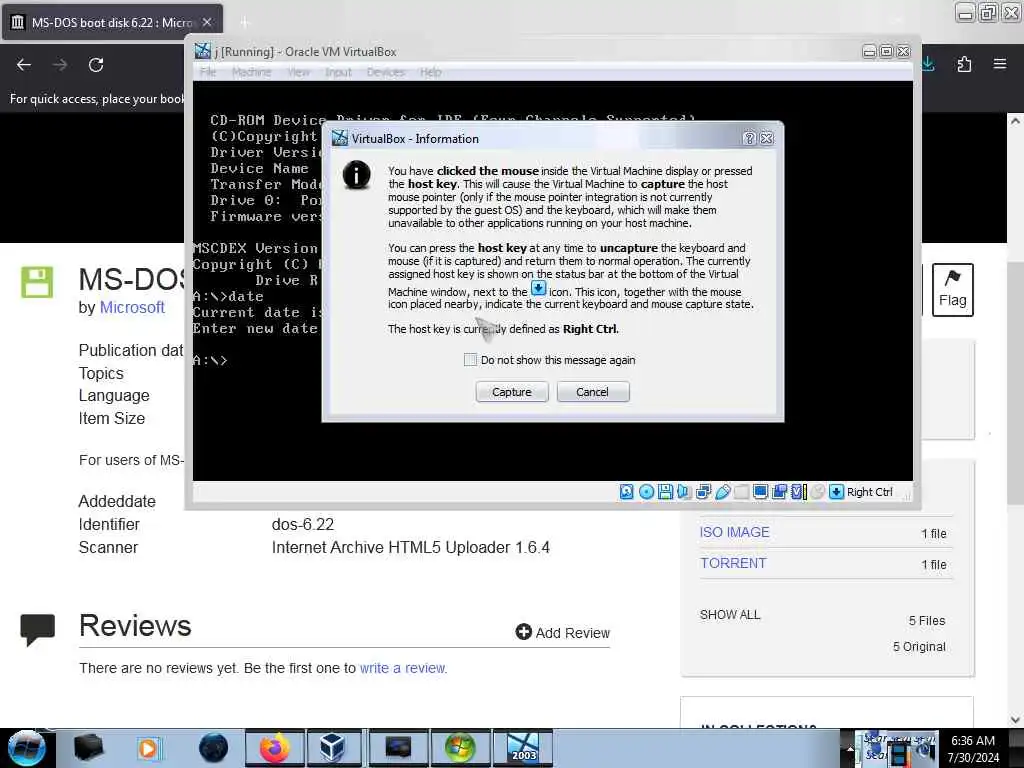Check 'Do not show this message again'
The height and width of the screenshot is (768, 1024).
click(470, 360)
